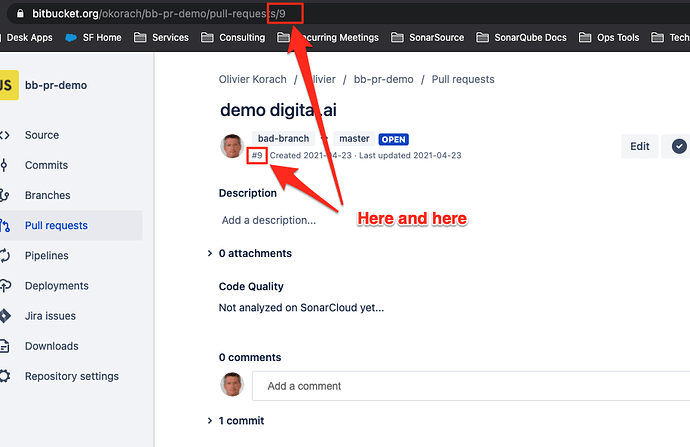Click the Source sidebar icon
This screenshot has width=690, height=447.
pyautogui.click(x=4, y=135)
